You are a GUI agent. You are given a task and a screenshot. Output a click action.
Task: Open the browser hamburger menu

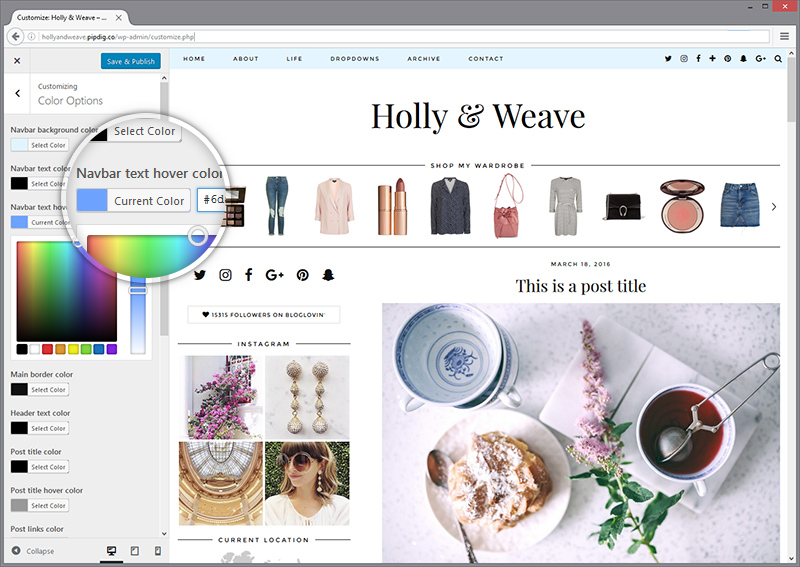click(785, 36)
